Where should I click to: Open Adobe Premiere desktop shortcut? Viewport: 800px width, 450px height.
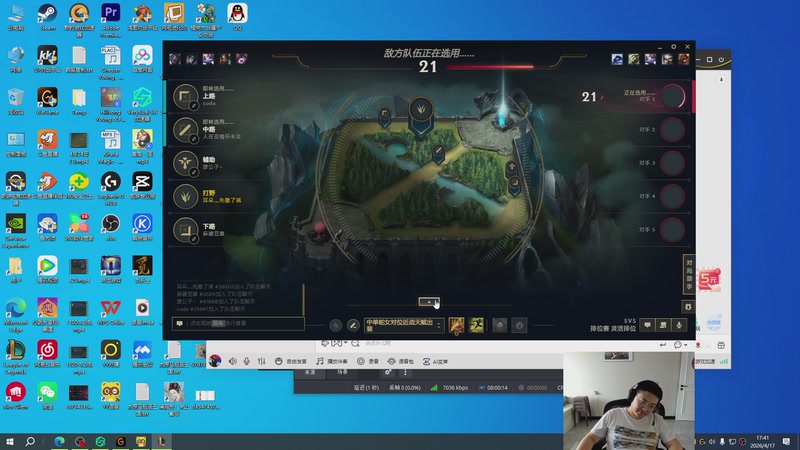click(x=111, y=20)
